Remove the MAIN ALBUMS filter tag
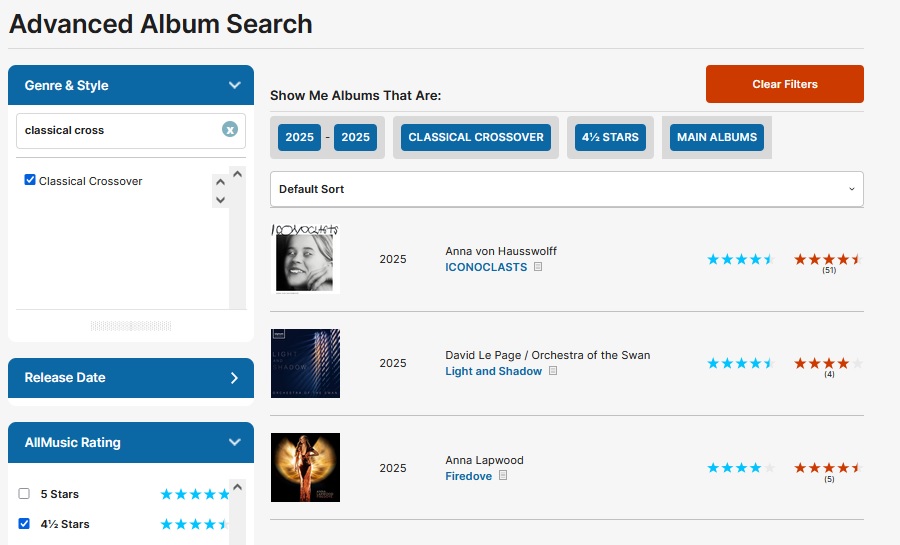 [717, 137]
